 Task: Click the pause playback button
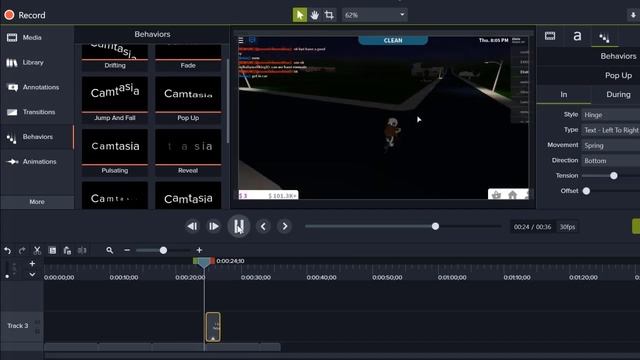pyautogui.click(x=239, y=226)
